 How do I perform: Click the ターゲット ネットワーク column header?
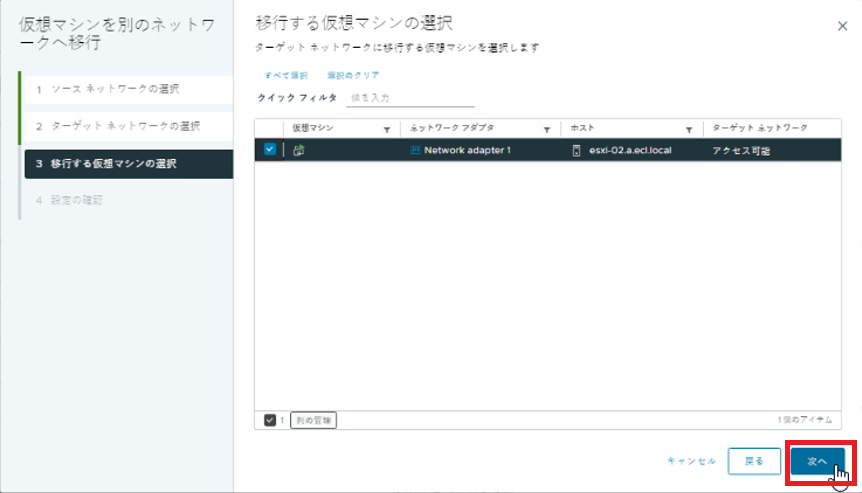point(760,129)
